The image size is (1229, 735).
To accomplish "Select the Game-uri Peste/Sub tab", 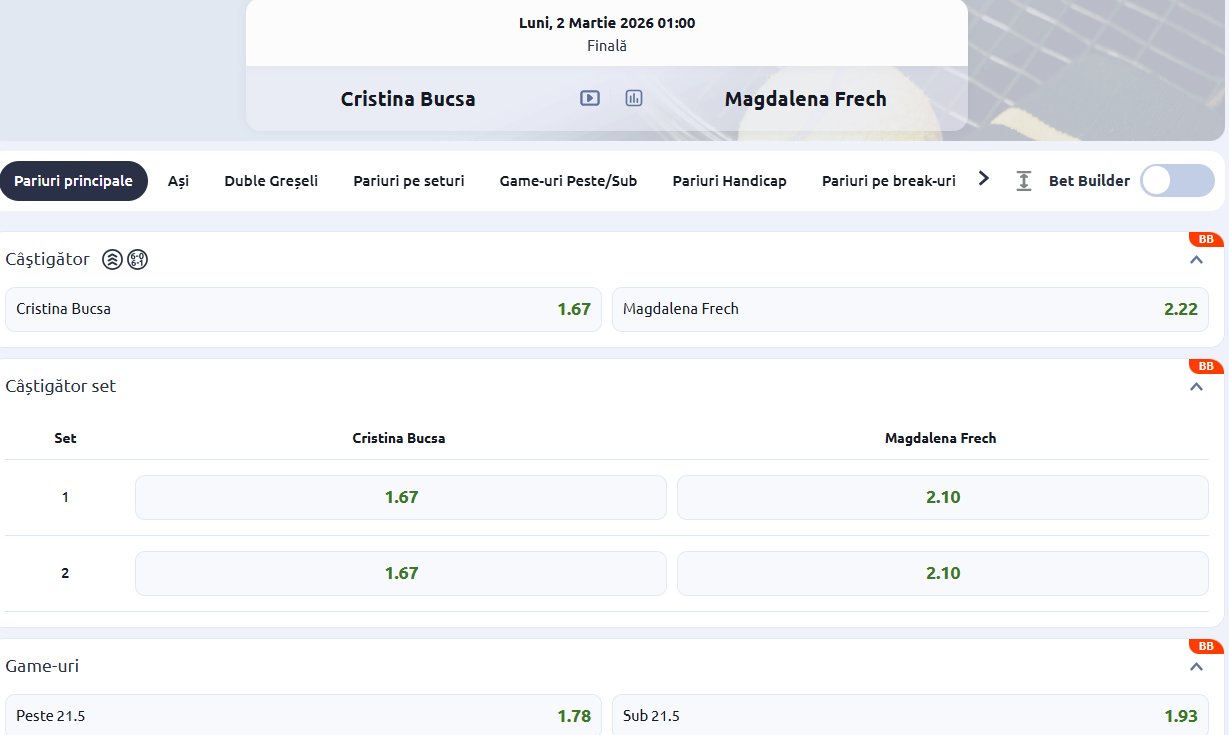I will pyautogui.click(x=568, y=181).
